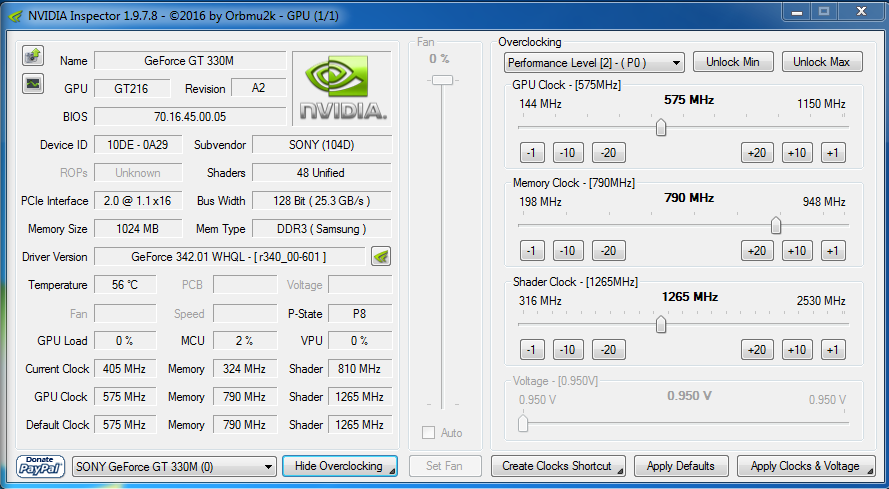
Task: Click Hide Overclocking button
Action: [340, 466]
